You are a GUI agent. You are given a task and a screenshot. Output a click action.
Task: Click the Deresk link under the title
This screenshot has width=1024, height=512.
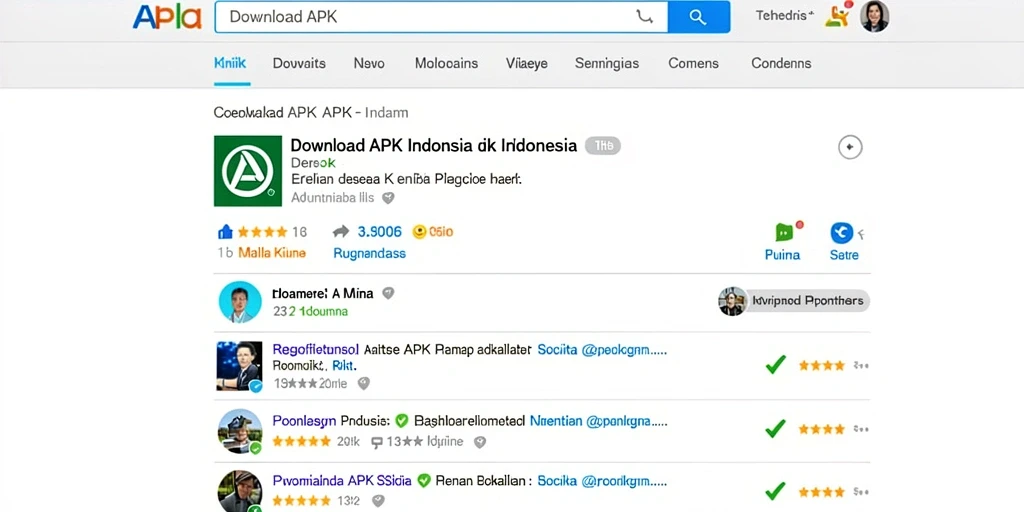click(x=313, y=163)
